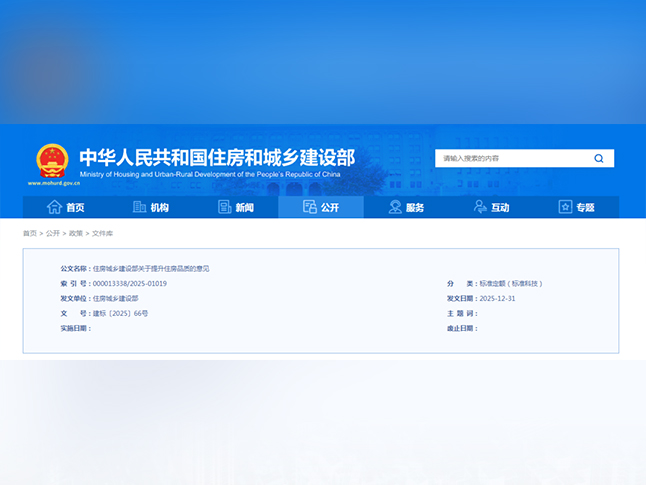
Task: Click the building icon beside 机构
Action: (x=140, y=207)
